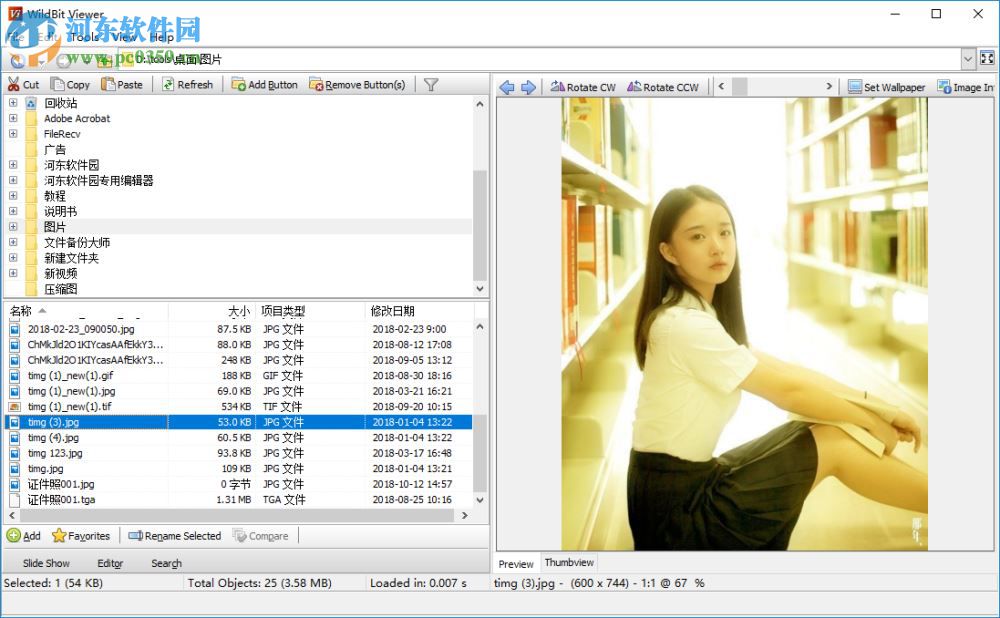Rotate the image clockwise
The image size is (1000, 618).
pos(583,86)
